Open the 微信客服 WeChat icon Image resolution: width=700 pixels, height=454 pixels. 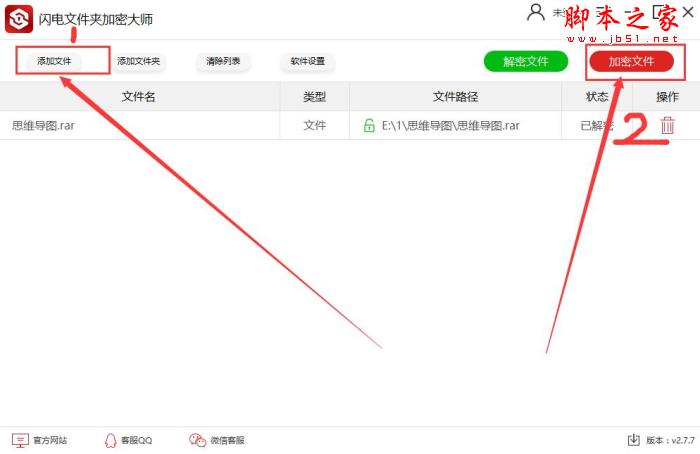coord(197,440)
